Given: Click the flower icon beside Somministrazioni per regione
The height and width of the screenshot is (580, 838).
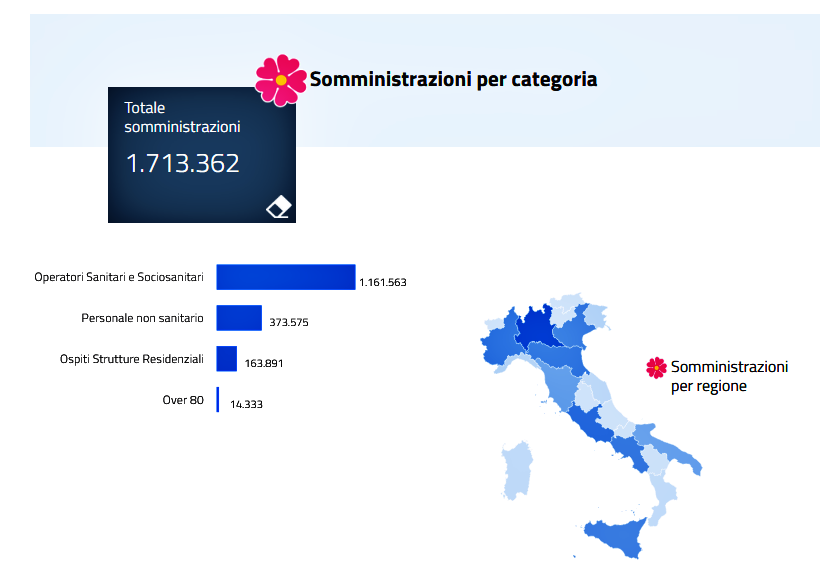Looking at the screenshot, I should pos(656,368).
